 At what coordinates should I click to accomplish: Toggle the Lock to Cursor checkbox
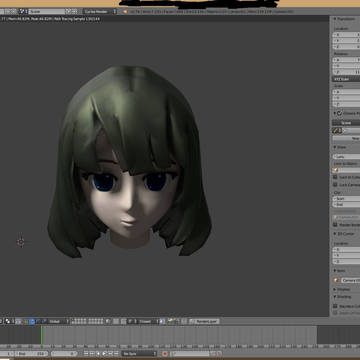(x=336, y=177)
